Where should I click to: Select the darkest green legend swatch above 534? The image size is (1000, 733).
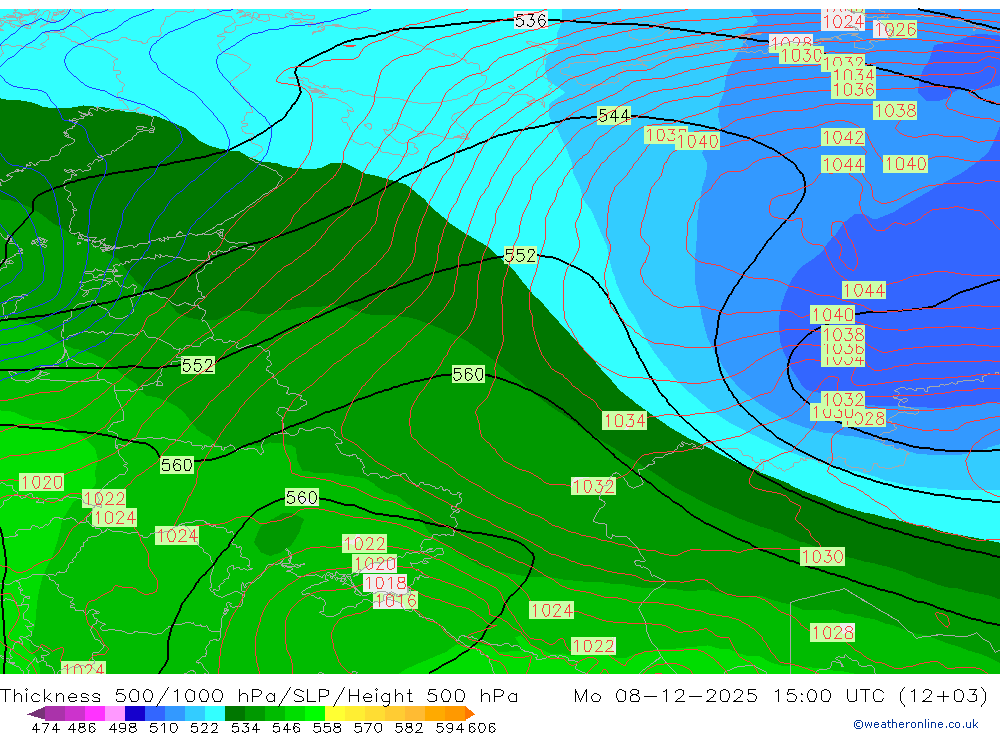tap(235, 713)
